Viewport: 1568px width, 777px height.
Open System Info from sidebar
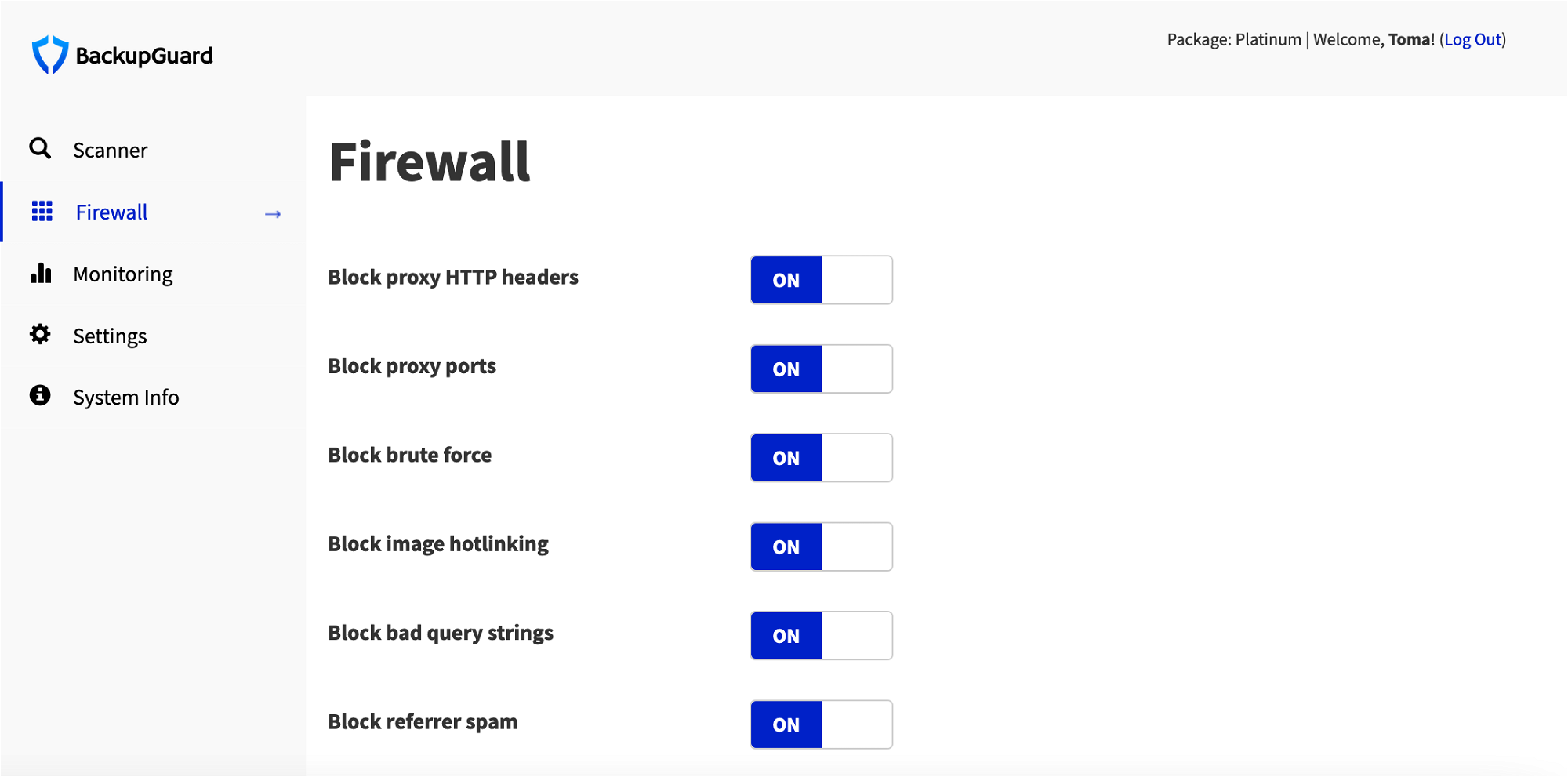click(126, 398)
